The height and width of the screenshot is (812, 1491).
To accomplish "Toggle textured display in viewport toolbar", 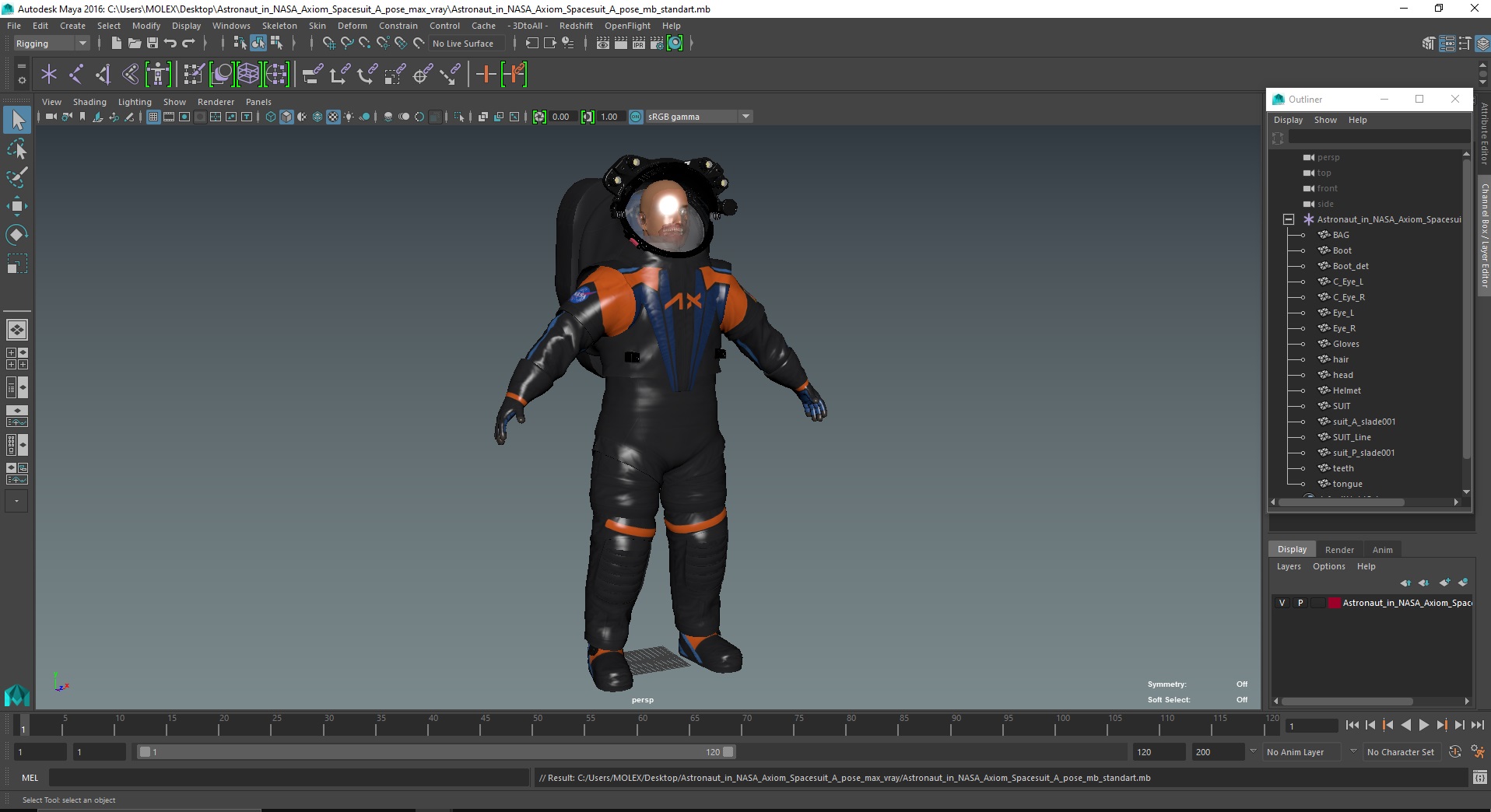I will 333,117.
